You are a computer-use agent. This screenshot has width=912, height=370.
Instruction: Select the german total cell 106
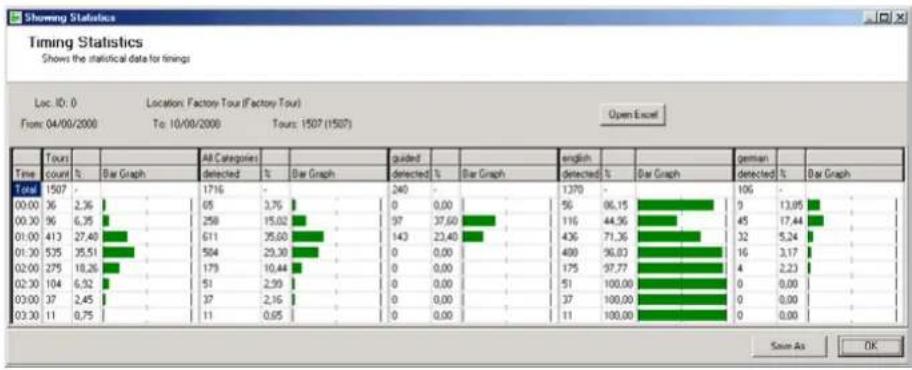(755, 189)
